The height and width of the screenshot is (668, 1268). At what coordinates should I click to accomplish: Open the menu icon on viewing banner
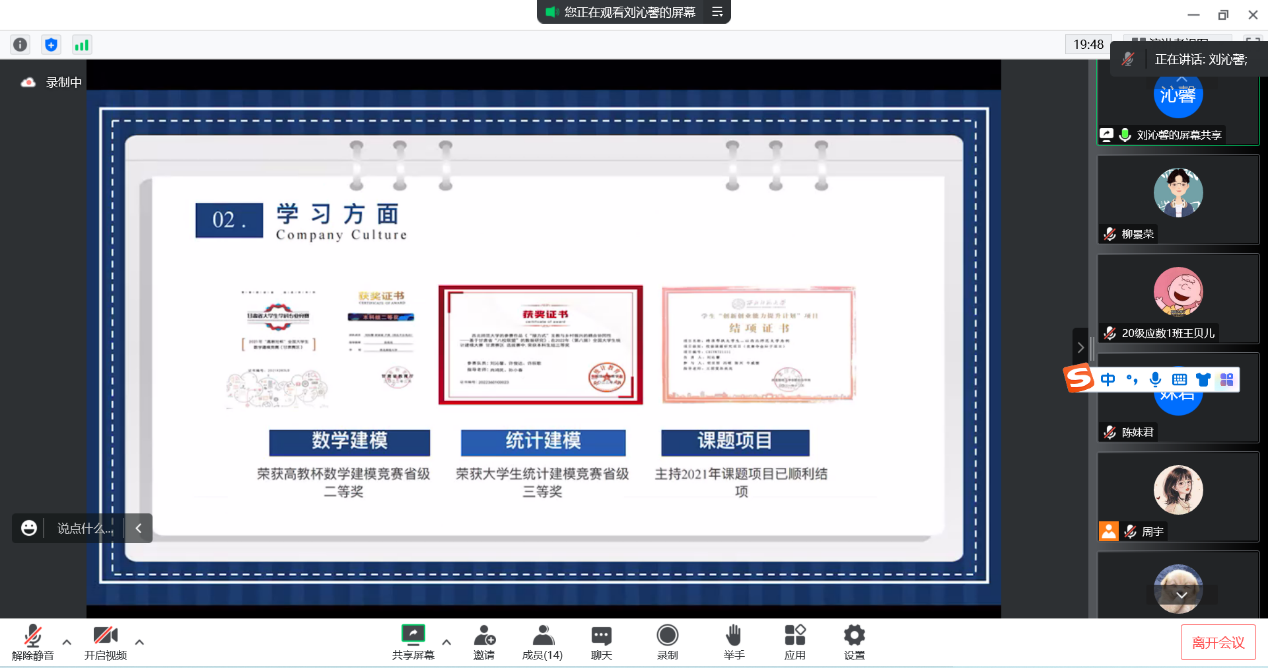click(x=717, y=12)
